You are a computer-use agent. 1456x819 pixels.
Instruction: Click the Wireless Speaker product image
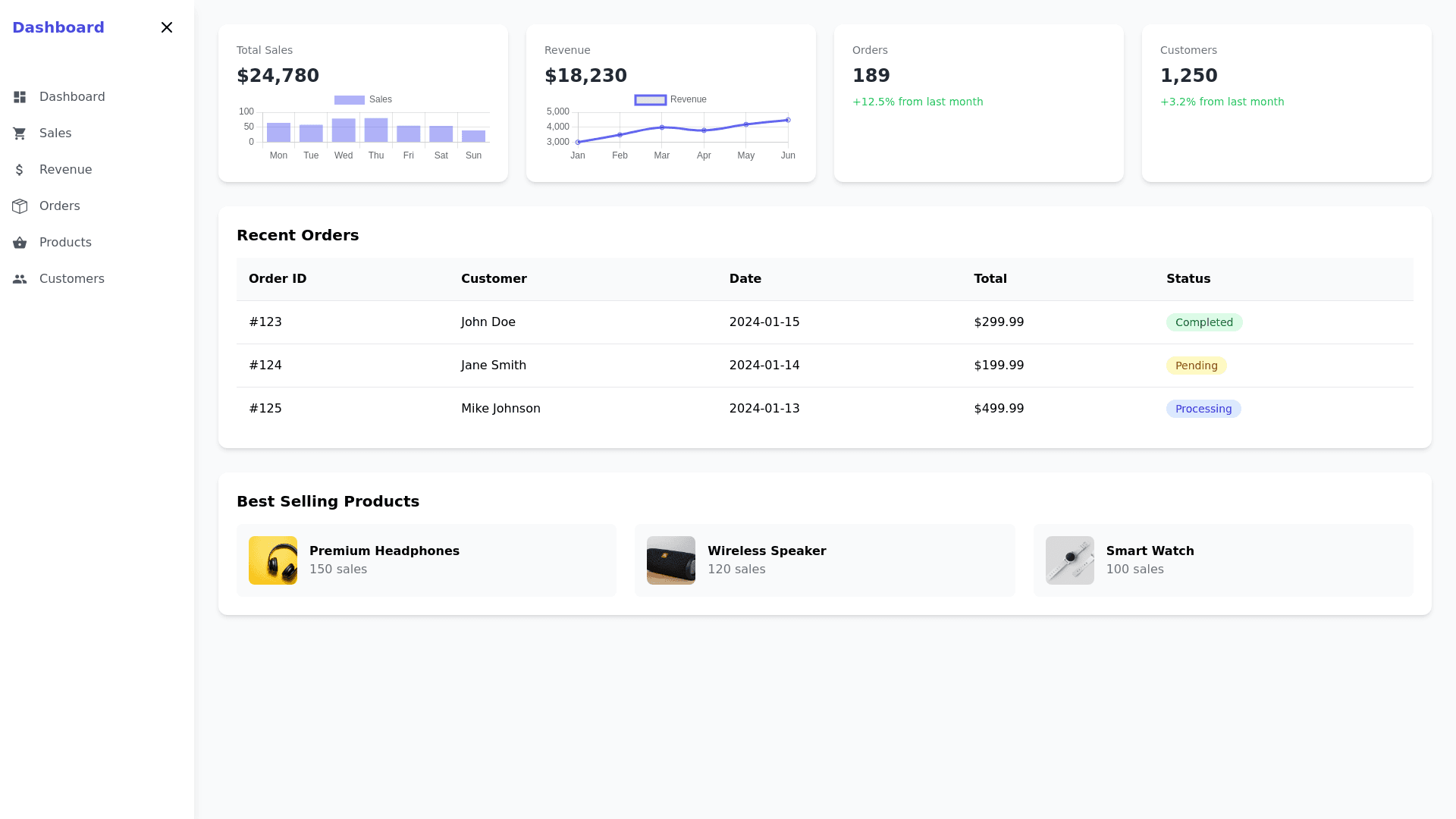671,560
